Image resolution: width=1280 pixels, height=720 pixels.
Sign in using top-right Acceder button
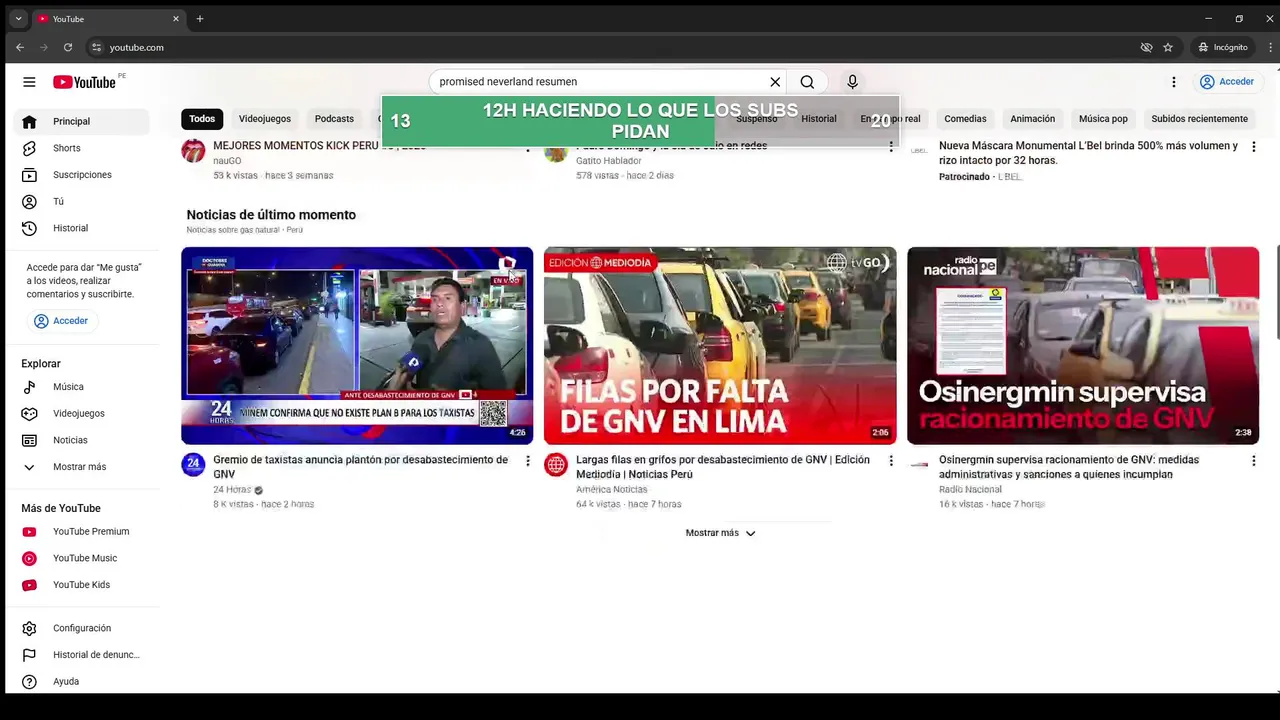click(1227, 82)
